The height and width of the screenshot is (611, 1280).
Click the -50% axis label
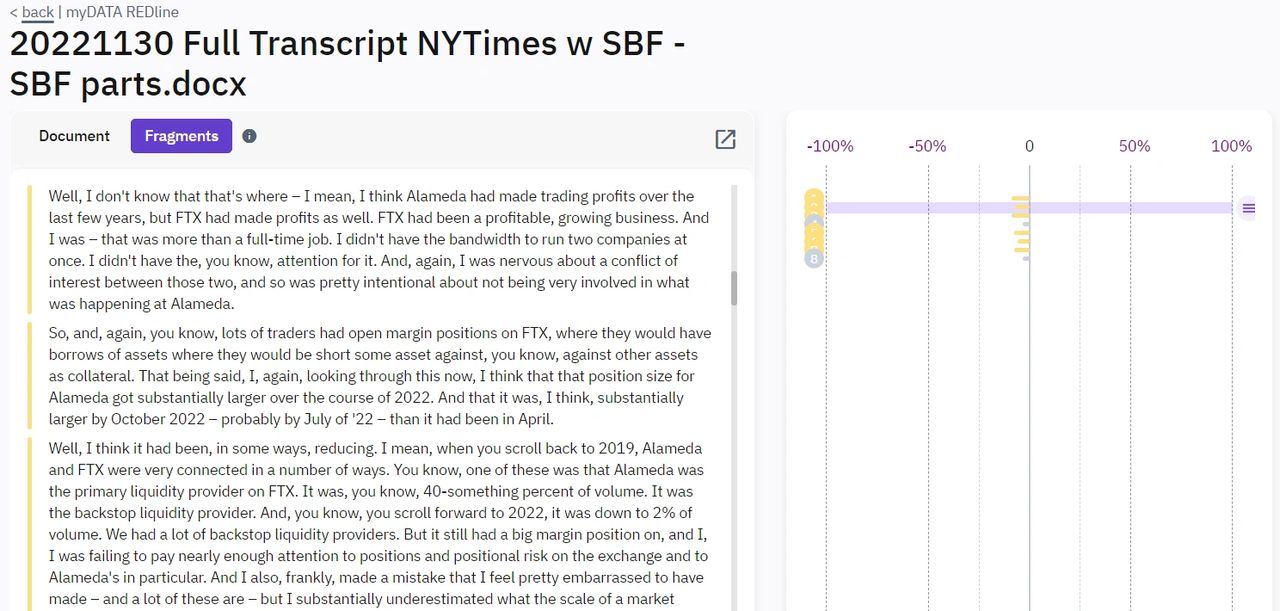[x=927, y=146]
